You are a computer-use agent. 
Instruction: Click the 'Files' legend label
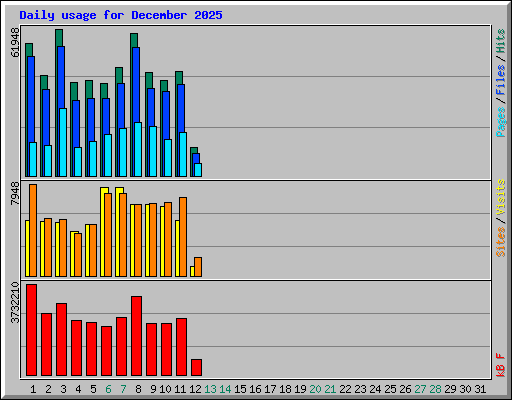pyautogui.click(x=500, y=80)
